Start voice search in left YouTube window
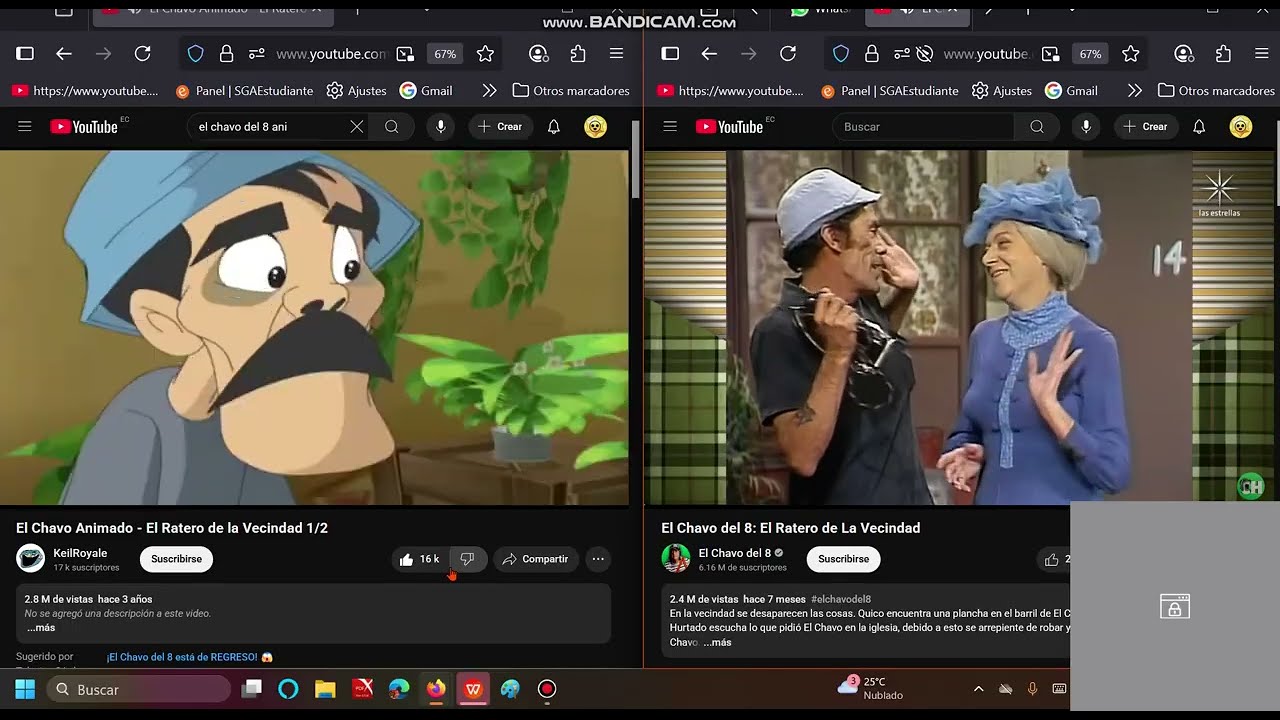Image resolution: width=1280 pixels, height=720 pixels. pyautogui.click(x=440, y=127)
